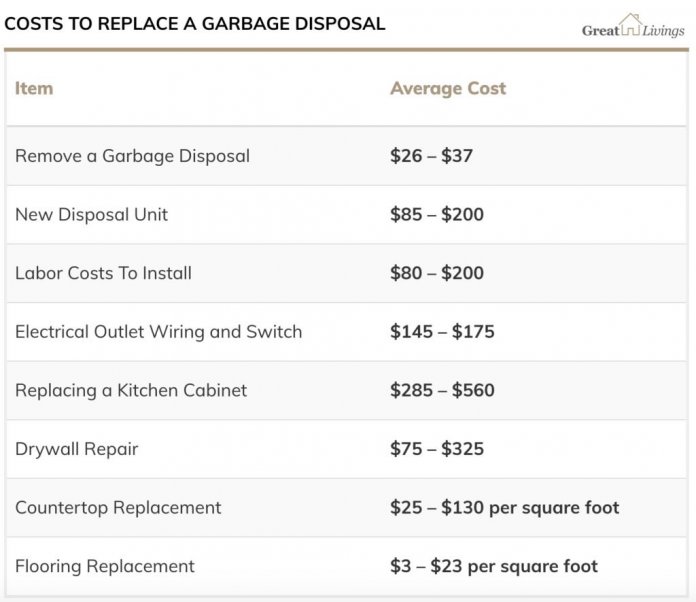
Task: Select the 'Labor Costs To Install' item
Action: [103, 273]
